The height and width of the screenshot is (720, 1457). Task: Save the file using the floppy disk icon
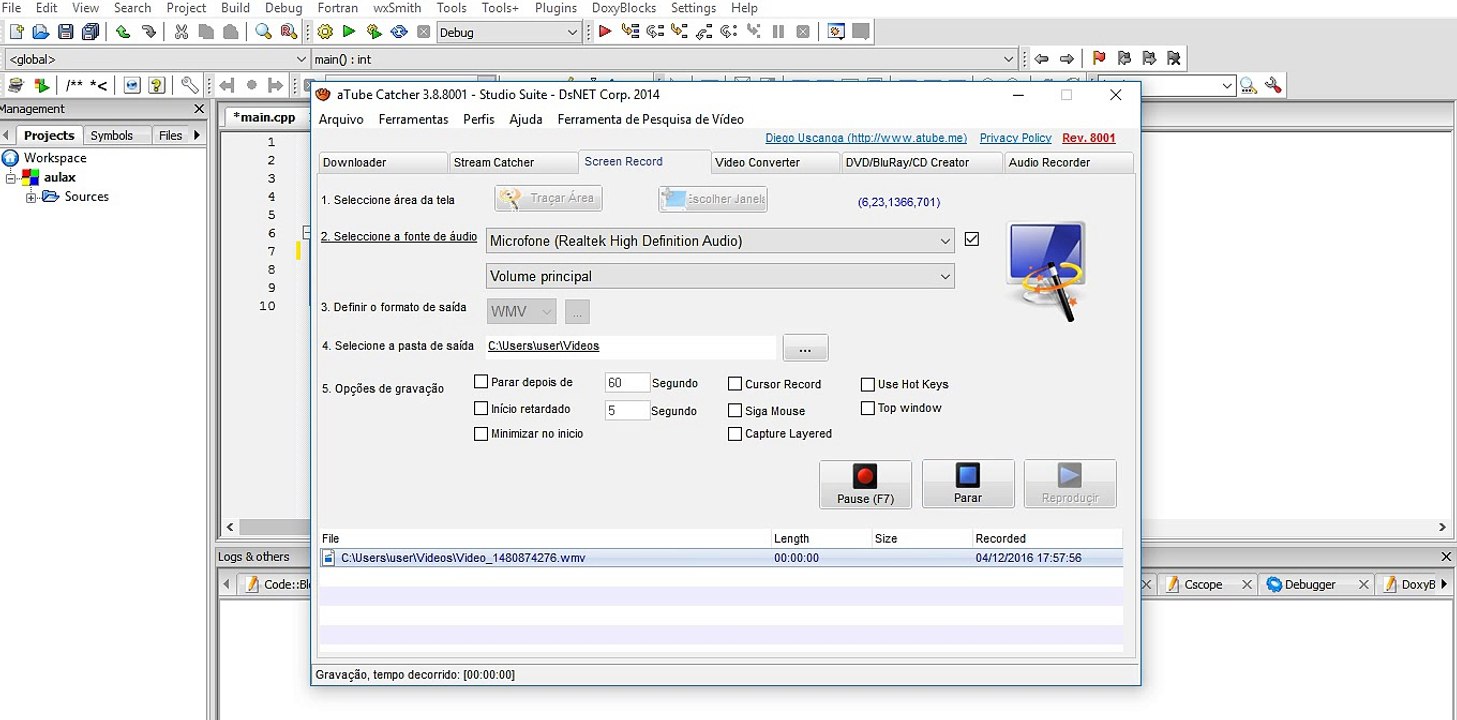[66, 32]
